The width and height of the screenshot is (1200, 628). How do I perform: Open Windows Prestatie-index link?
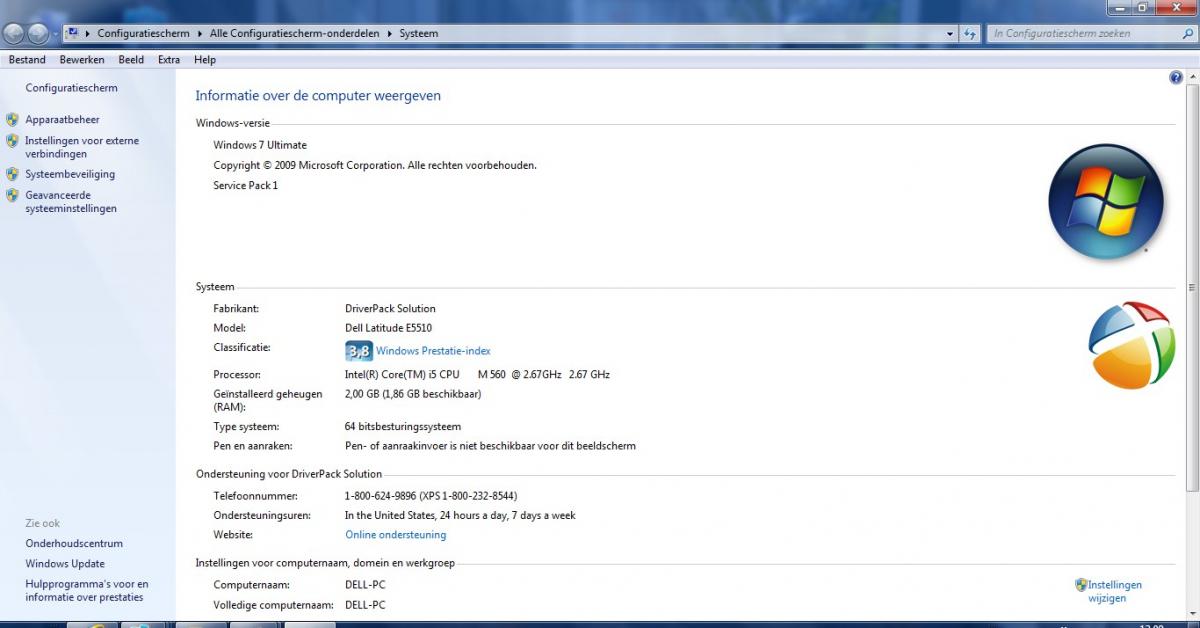(433, 351)
